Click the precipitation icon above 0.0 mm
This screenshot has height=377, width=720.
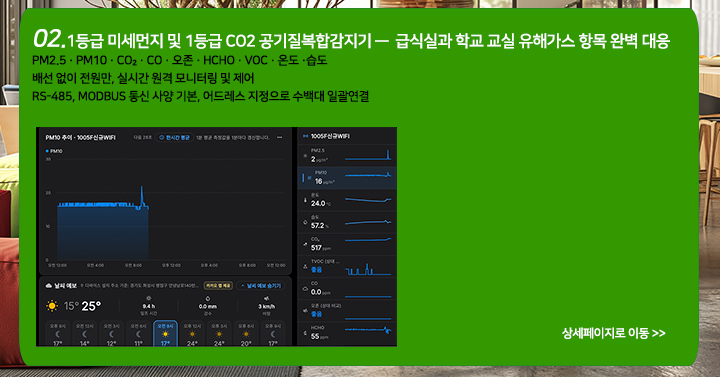208,298
